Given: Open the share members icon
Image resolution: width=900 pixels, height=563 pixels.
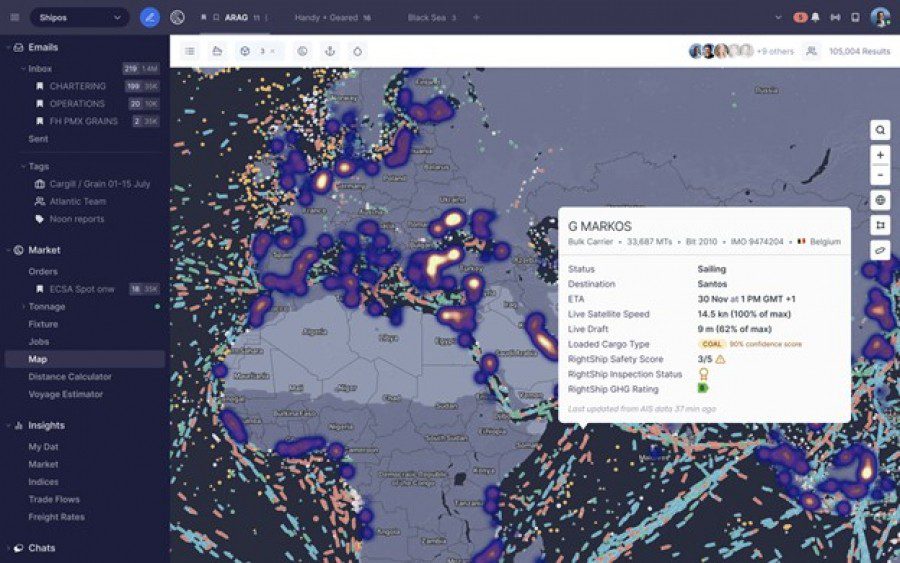Looking at the screenshot, I should [811, 51].
